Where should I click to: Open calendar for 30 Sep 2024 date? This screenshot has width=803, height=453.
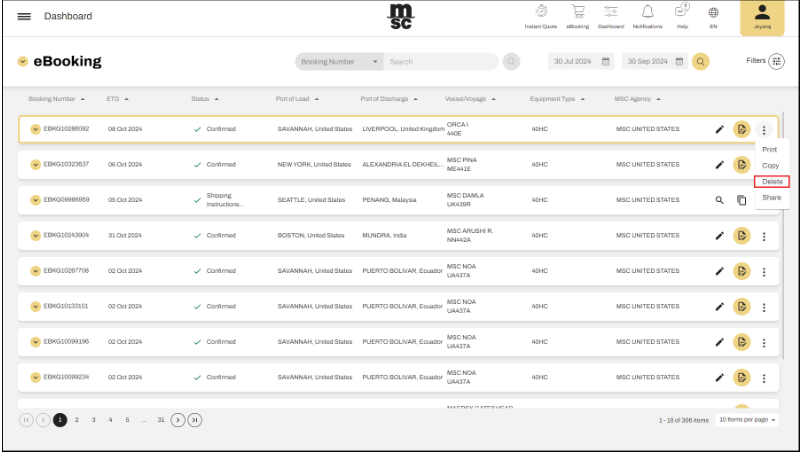[x=680, y=61]
